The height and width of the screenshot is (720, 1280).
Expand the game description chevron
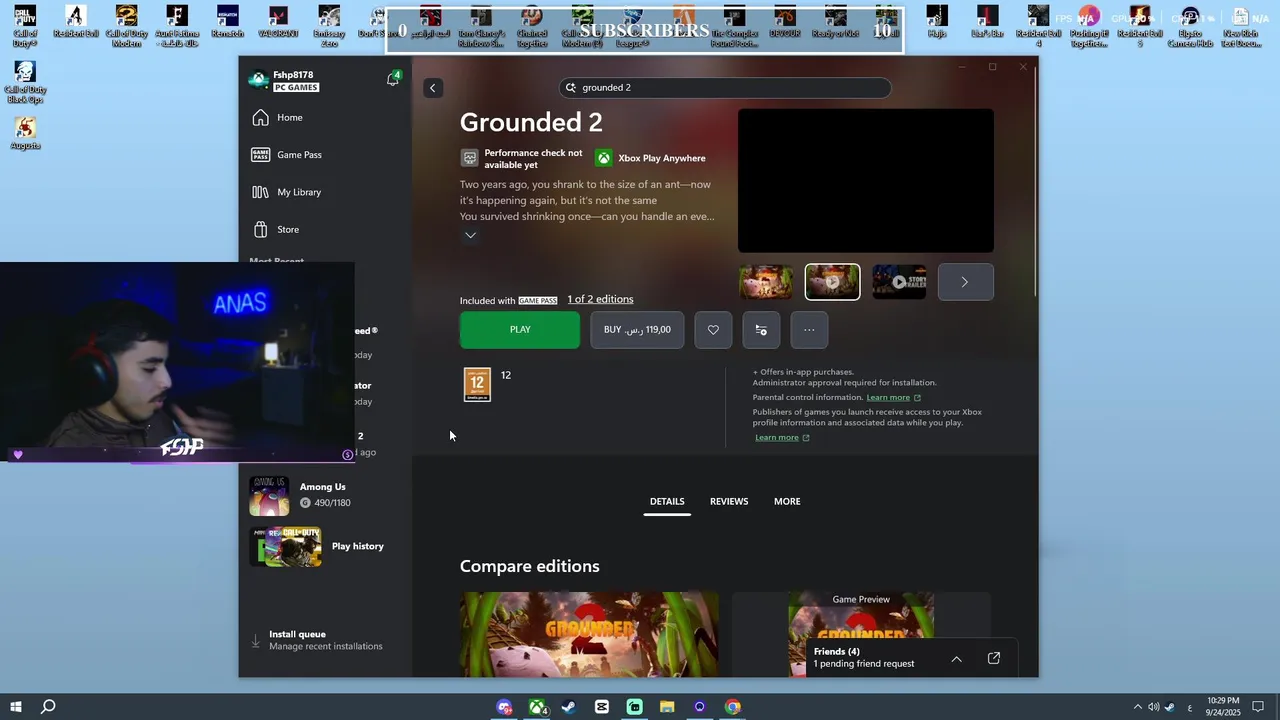470,236
